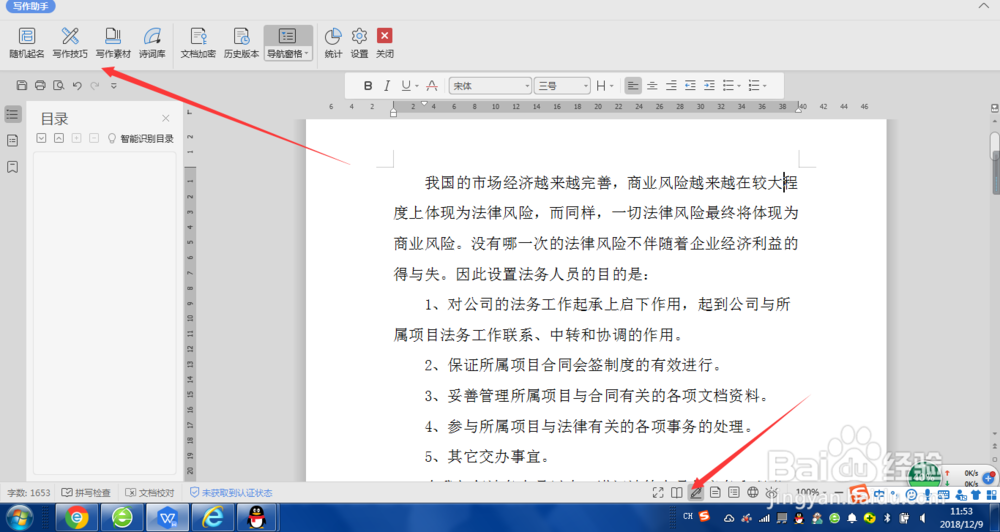
Task: Select the 目录 outline sidebar icon
Action: click(12, 114)
